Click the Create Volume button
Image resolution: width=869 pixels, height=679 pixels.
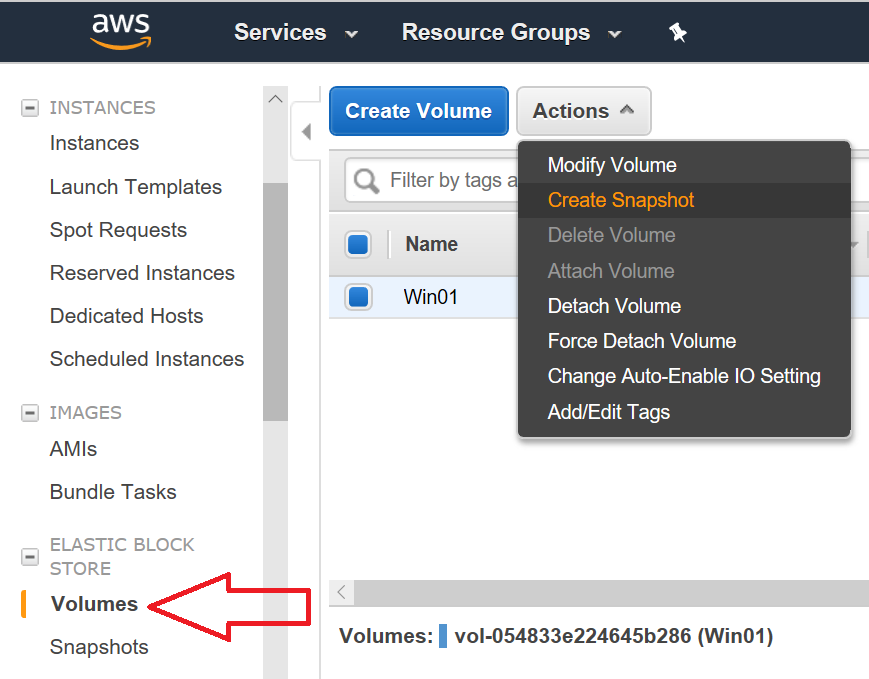coord(418,111)
